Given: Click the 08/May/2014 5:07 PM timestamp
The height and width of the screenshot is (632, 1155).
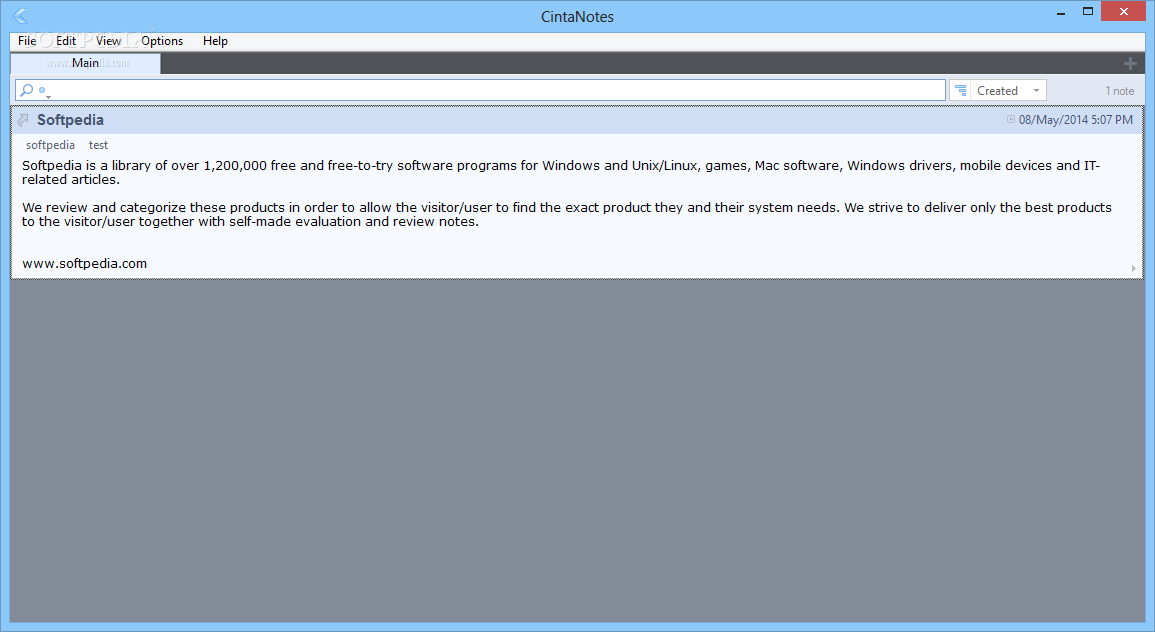Looking at the screenshot, I should pyautogui.click(x=1075, y=119).
